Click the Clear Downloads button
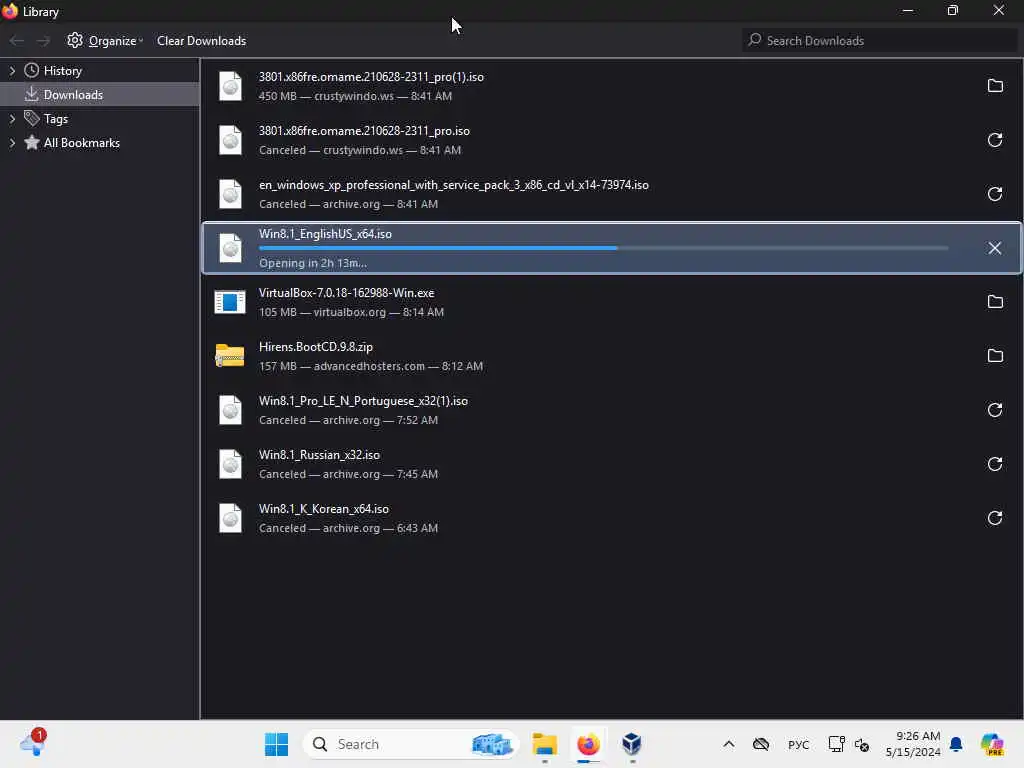 (201, 40)
